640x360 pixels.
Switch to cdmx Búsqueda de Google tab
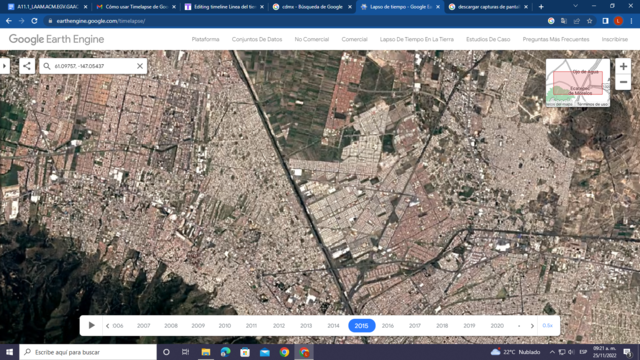[x=312, y=7]
